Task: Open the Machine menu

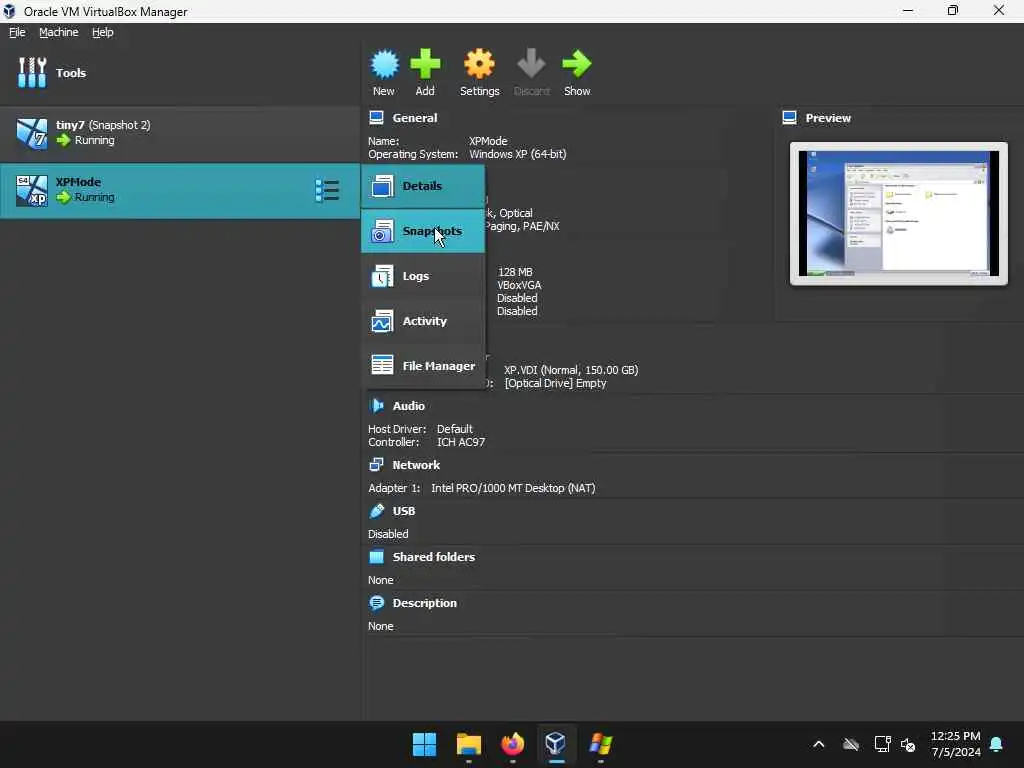Action: (59, 32)
